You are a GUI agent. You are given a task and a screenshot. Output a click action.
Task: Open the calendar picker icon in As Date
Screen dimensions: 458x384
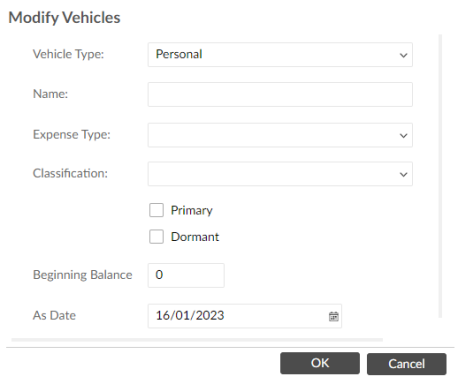(333, 316)
